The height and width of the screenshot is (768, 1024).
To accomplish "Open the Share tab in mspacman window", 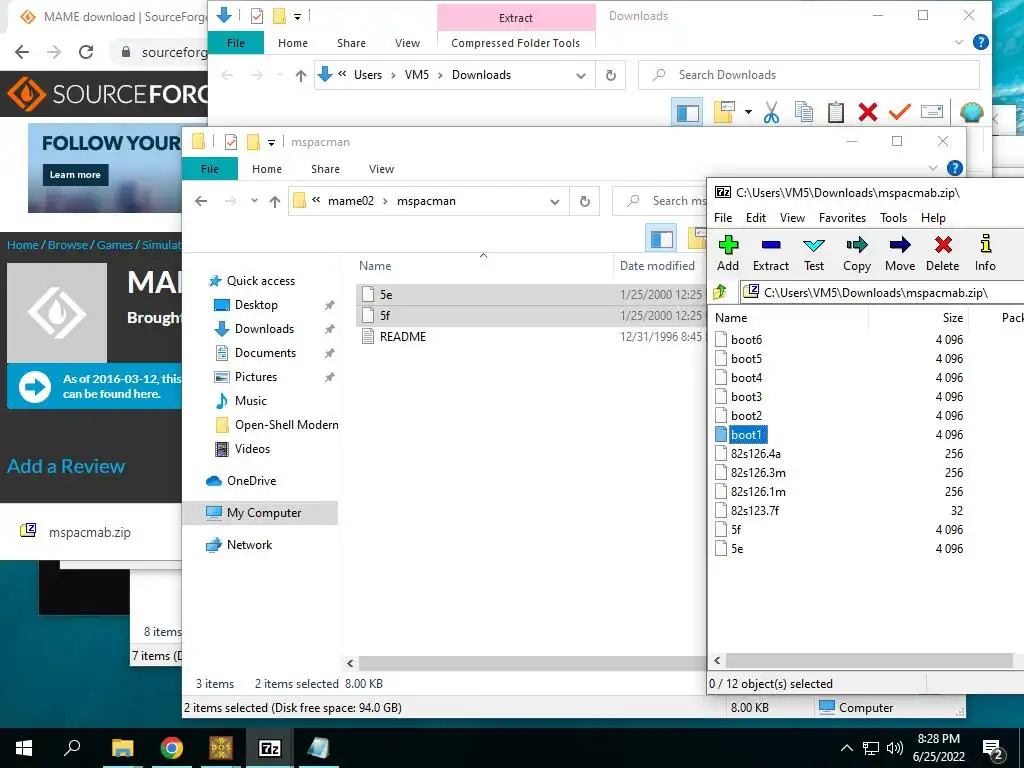I will tap(325, 169).
